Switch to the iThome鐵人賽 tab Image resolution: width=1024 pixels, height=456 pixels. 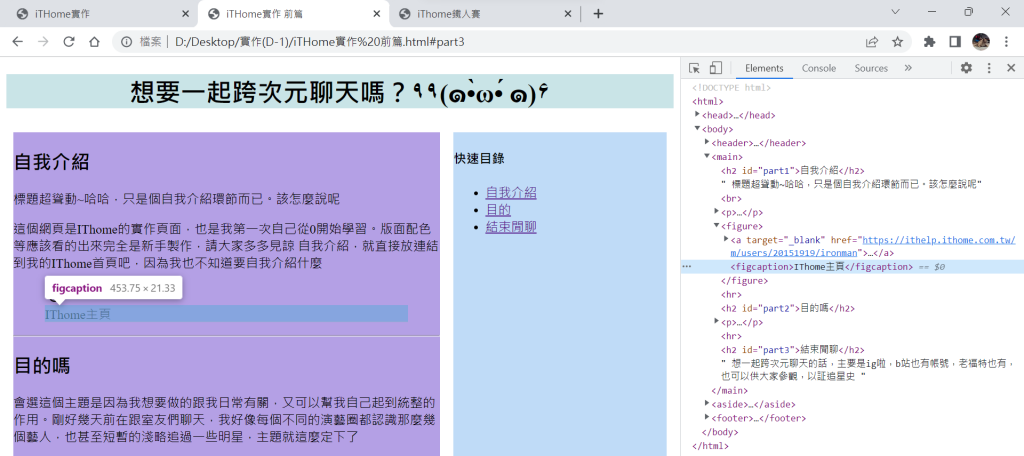(484, 14)
